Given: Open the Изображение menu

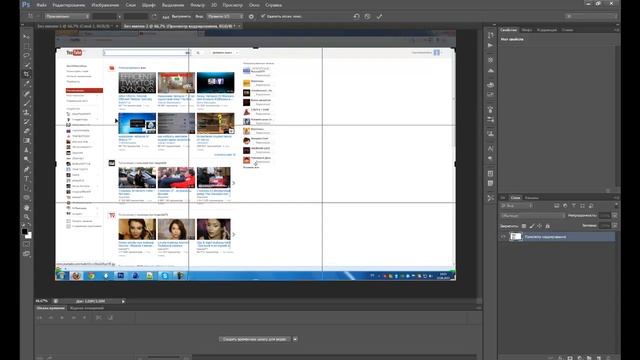Looking at the screenshot, I should tap(105, 5).
